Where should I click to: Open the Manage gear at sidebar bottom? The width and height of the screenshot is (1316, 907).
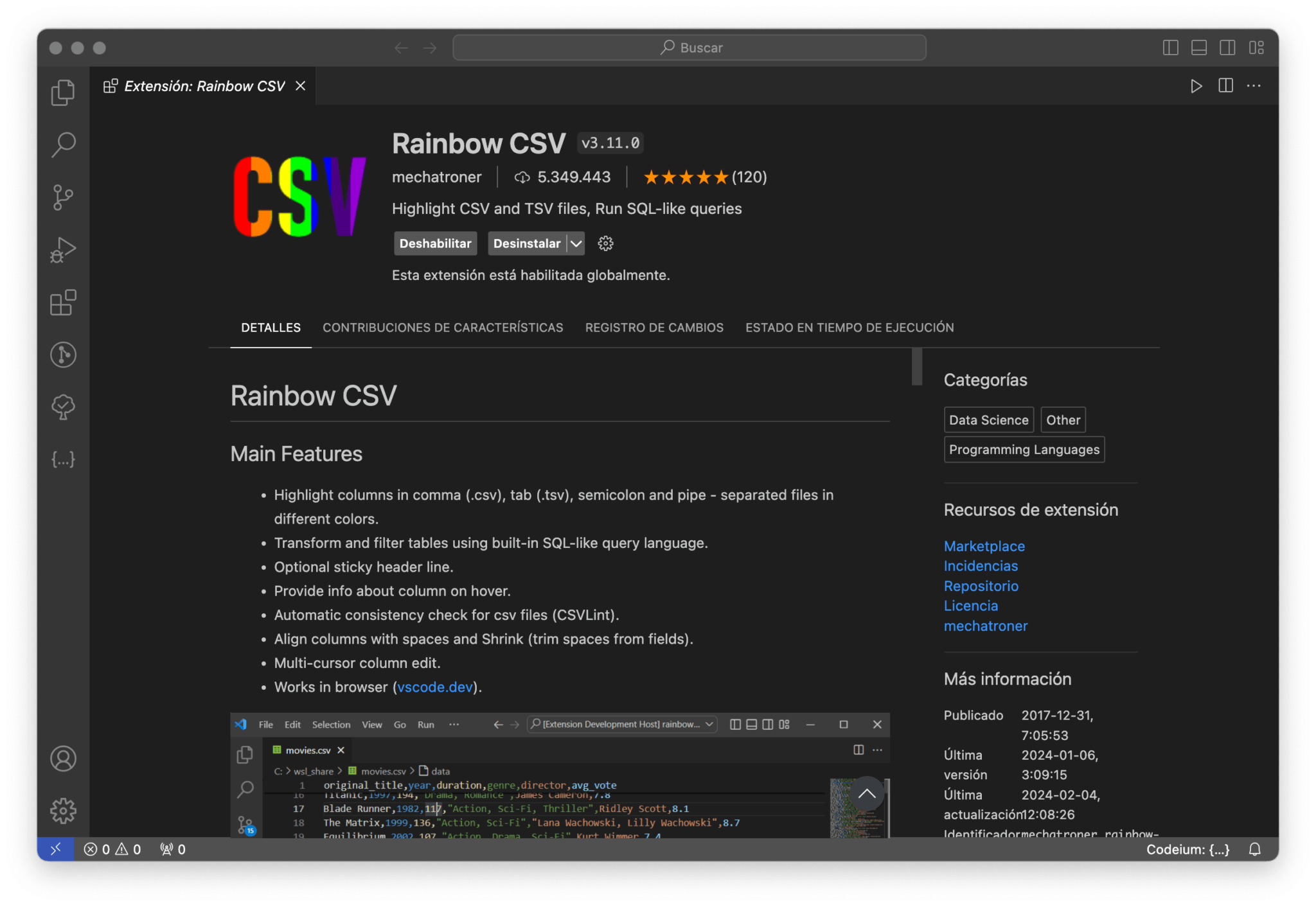tap(62, 811)
